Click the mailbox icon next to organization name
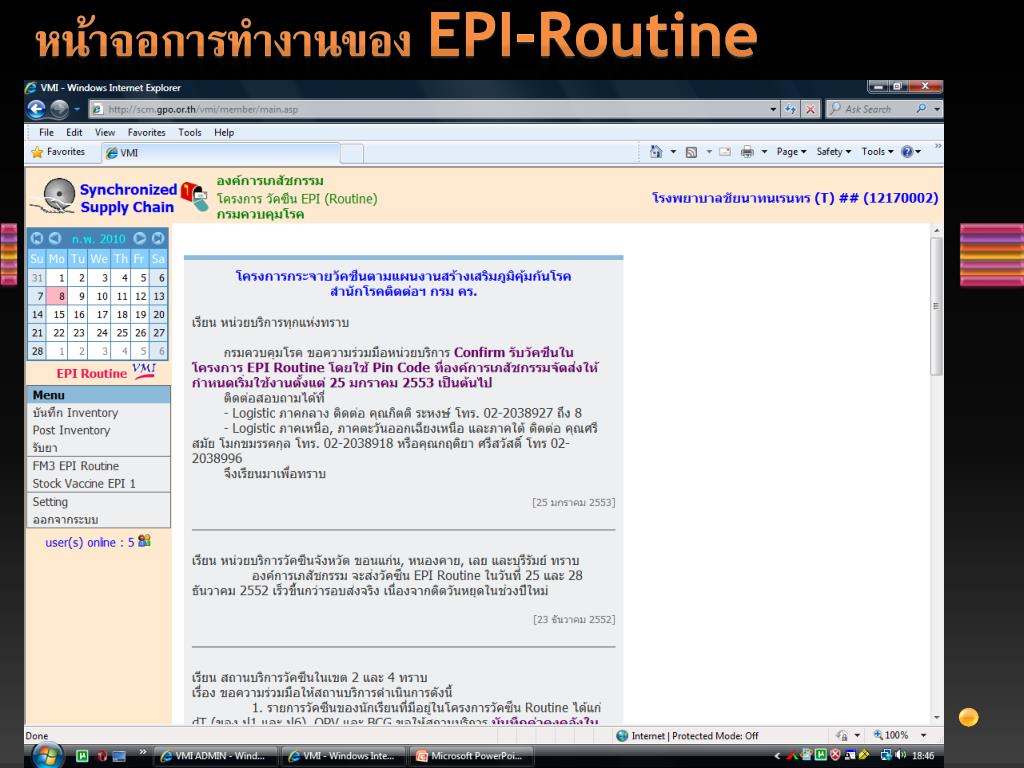 coord(194,196)
